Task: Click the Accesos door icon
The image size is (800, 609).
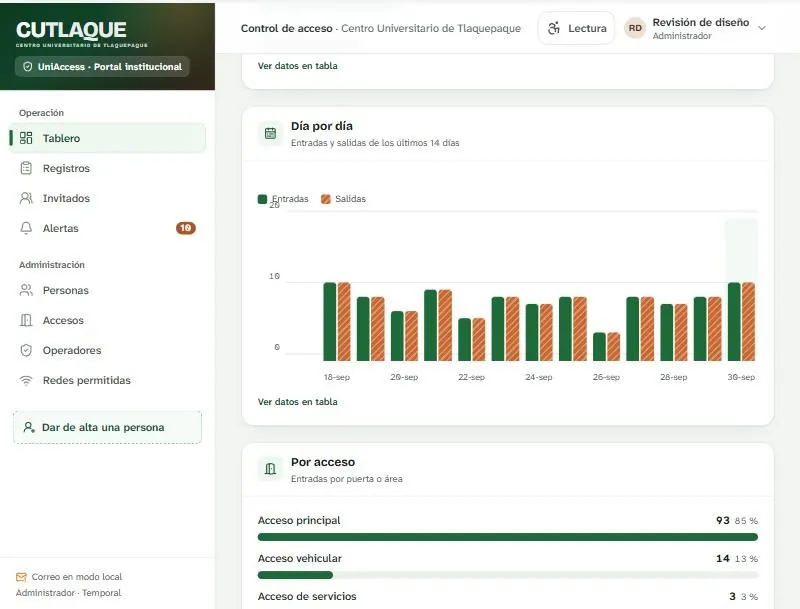Action: 26,320
